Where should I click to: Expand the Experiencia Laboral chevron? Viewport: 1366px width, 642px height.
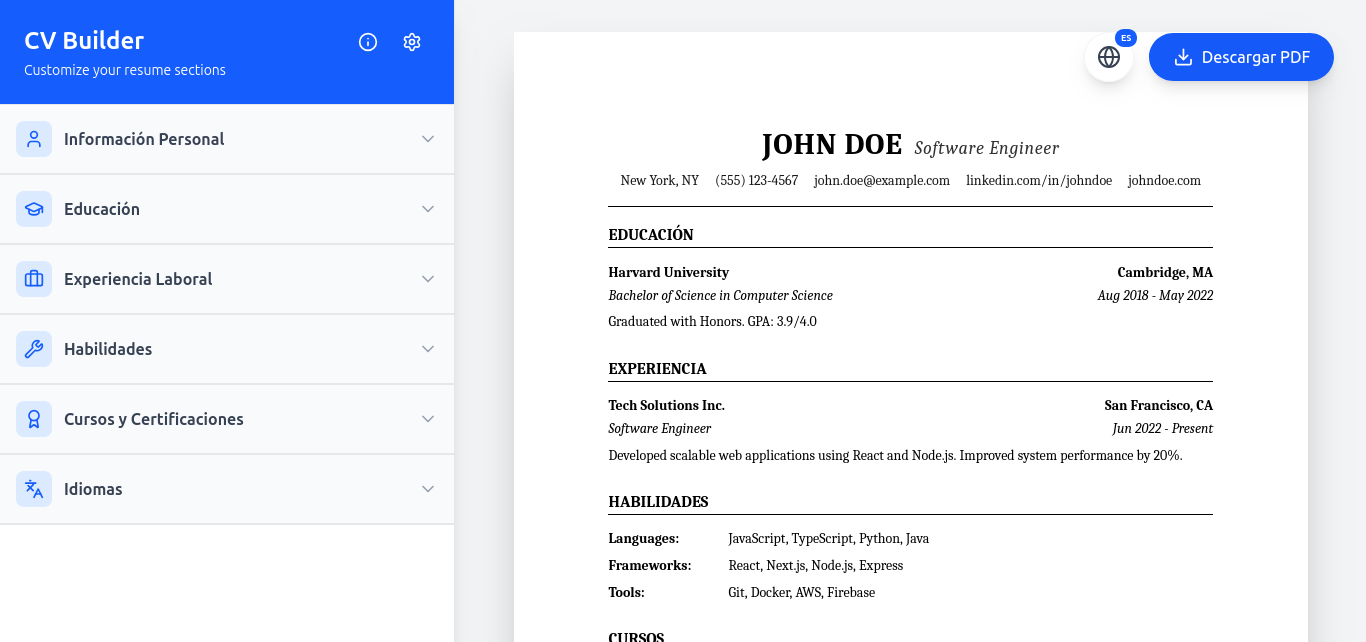[x=428, y=279]
